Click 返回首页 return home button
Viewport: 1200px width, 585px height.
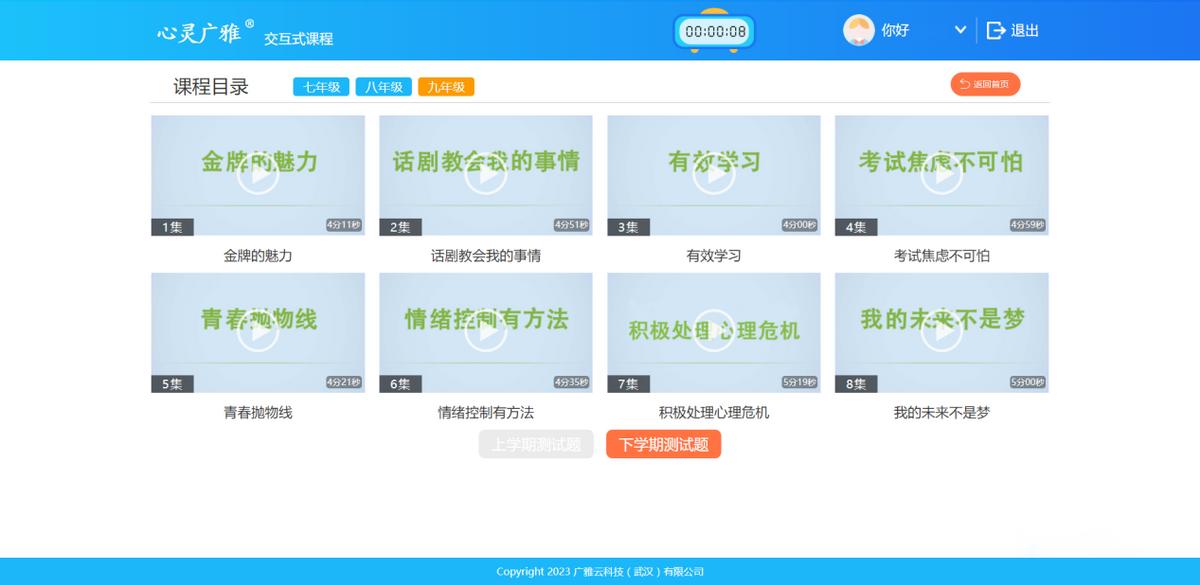tap(985, 85)
